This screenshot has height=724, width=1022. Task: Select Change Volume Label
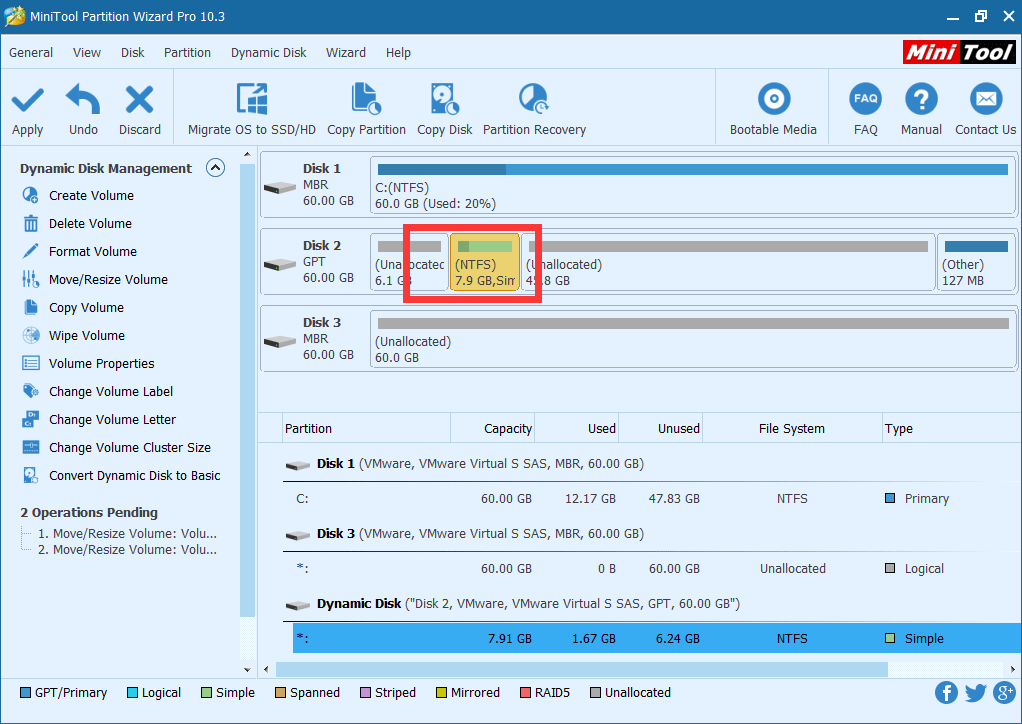click(x=111, y=392)
